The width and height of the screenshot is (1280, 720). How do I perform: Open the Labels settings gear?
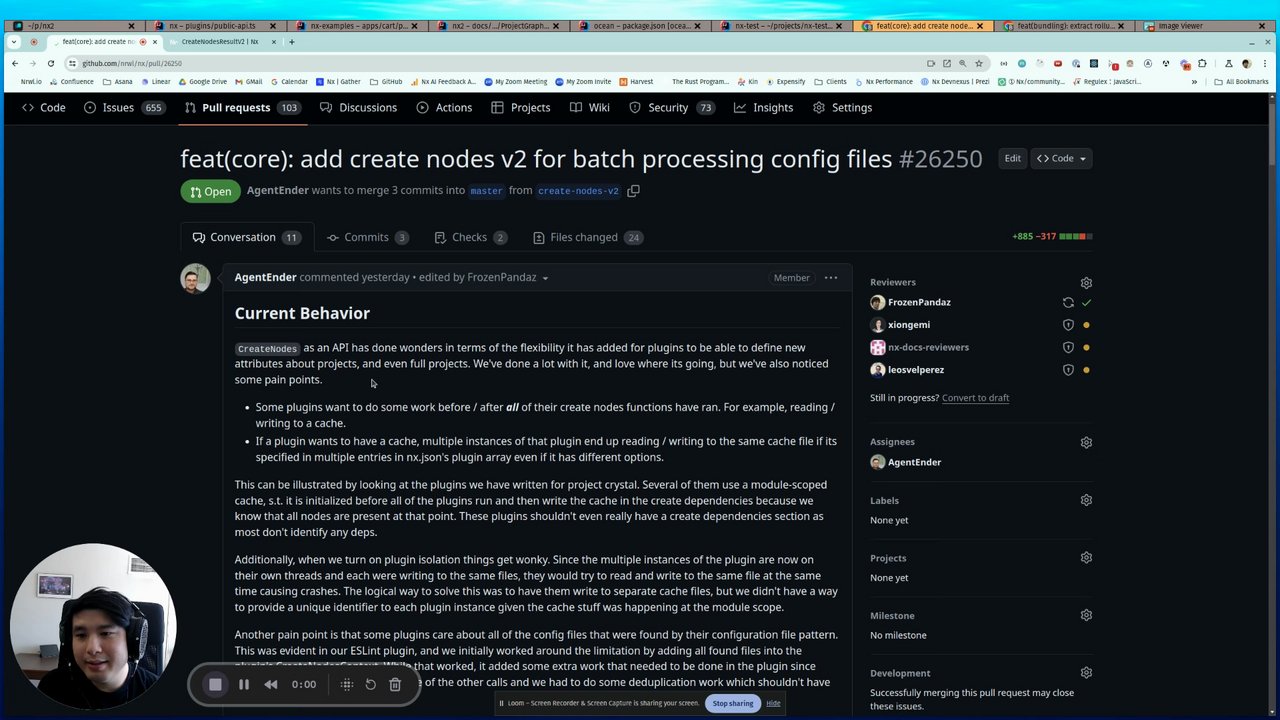(1086, 500)
